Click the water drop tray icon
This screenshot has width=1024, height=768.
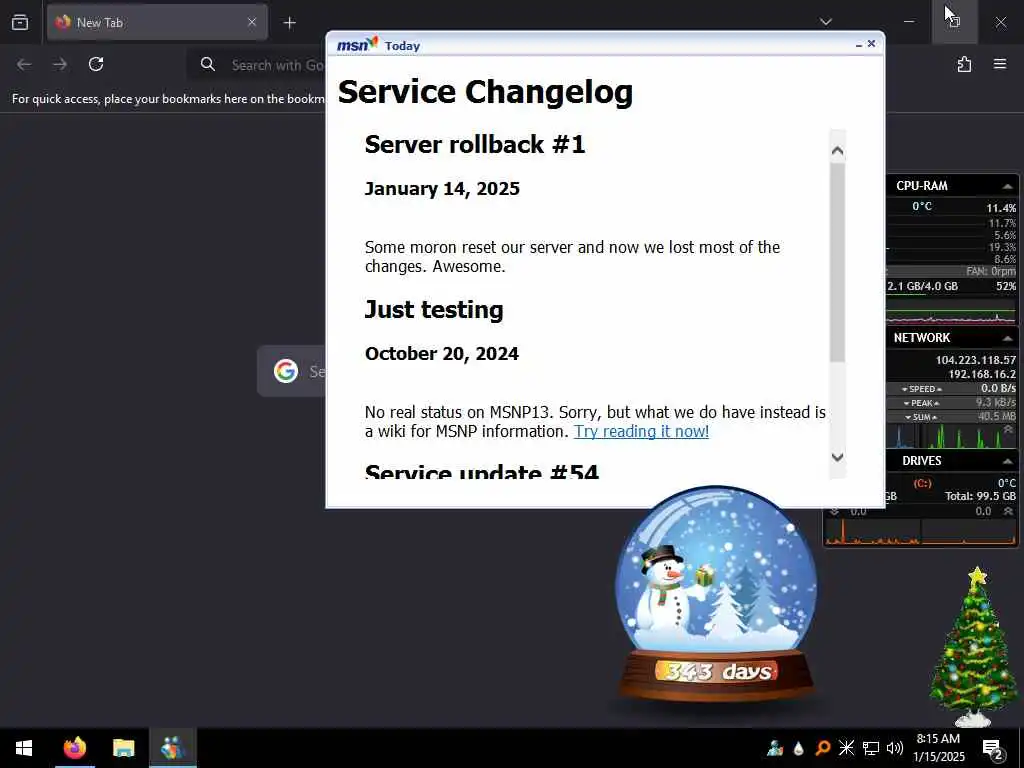(798, 748)
